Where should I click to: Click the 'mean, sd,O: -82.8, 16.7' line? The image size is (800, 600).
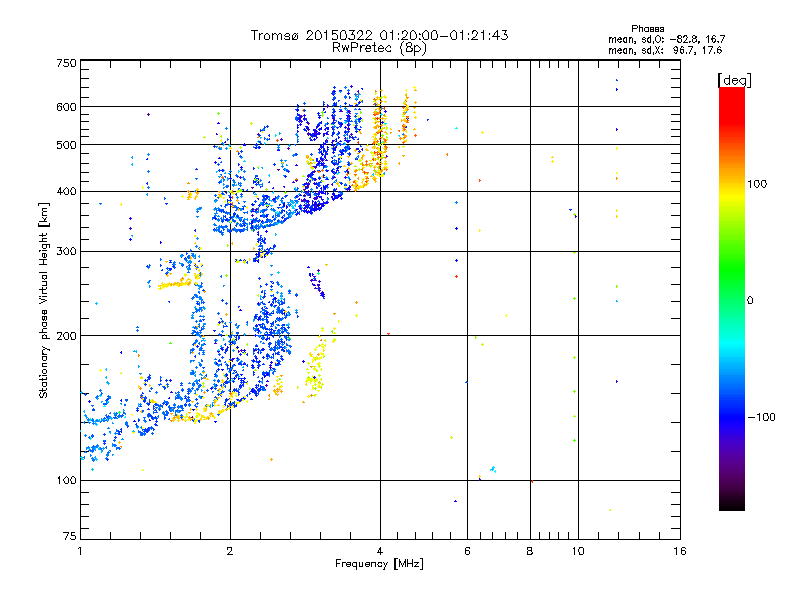coord(666,39)
